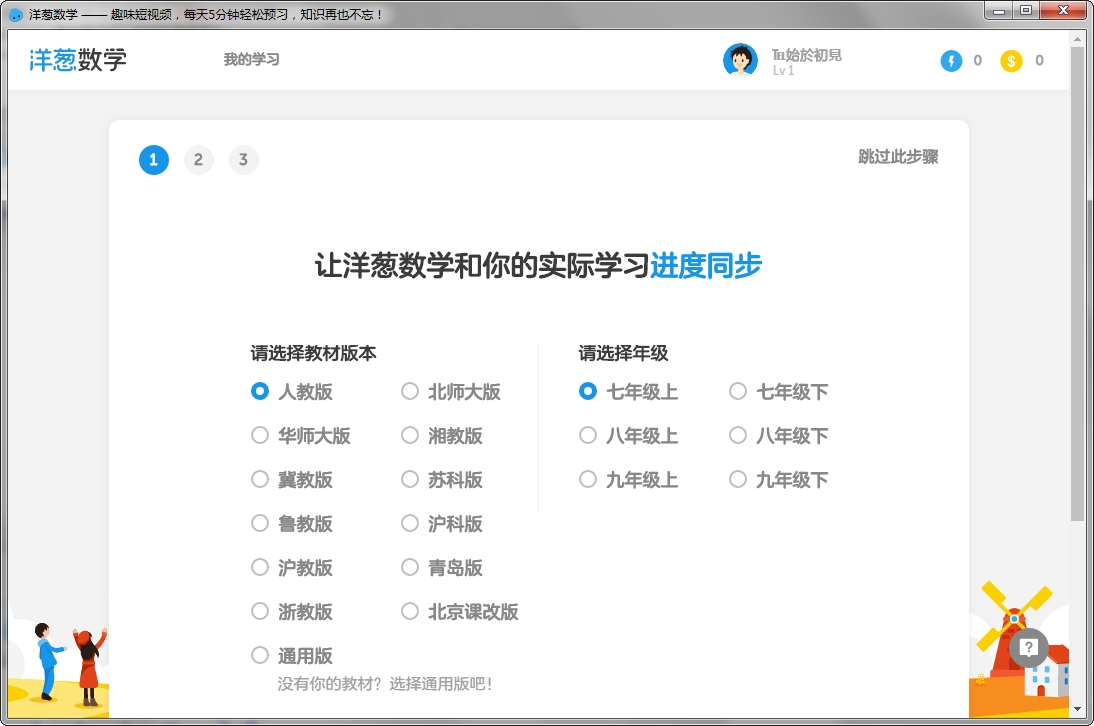Click the step 3 circle
1094x726 pixels.
[243, 160]
